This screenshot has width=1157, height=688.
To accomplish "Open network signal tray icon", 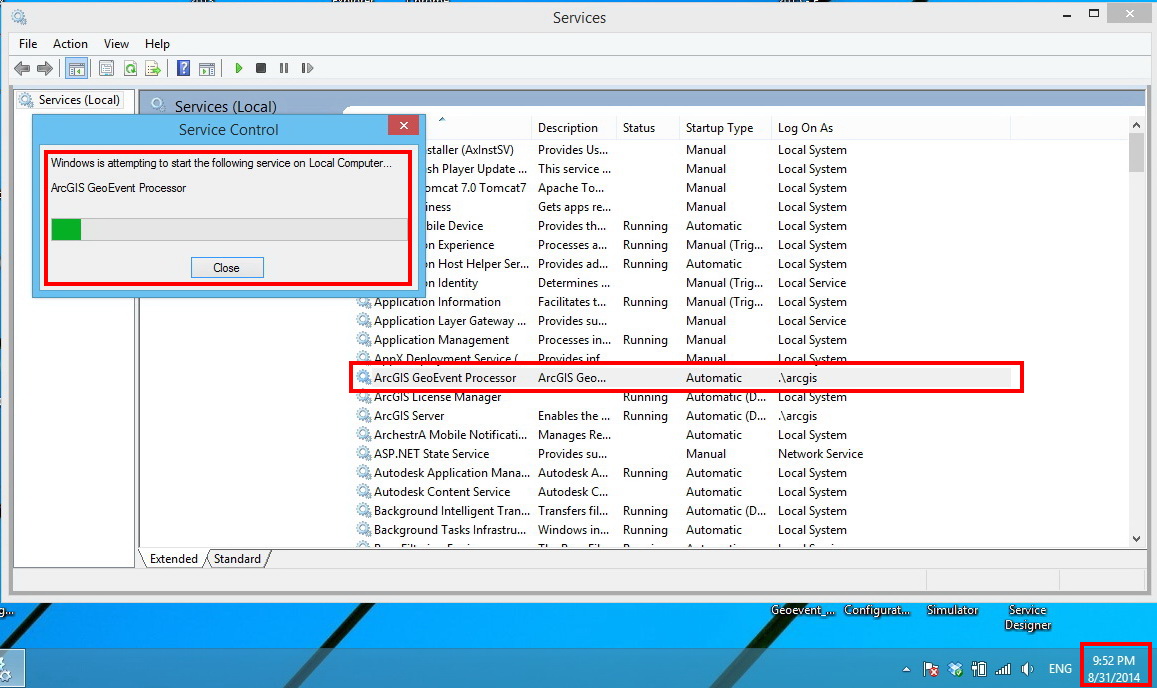I will (1003, 669).
